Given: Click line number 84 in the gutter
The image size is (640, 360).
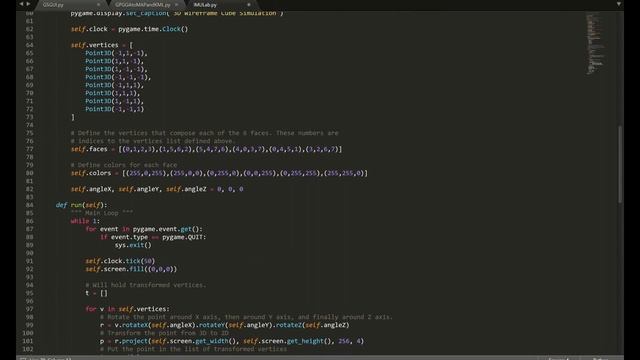Looking at the screenshot, I should (x=29, y=205).
